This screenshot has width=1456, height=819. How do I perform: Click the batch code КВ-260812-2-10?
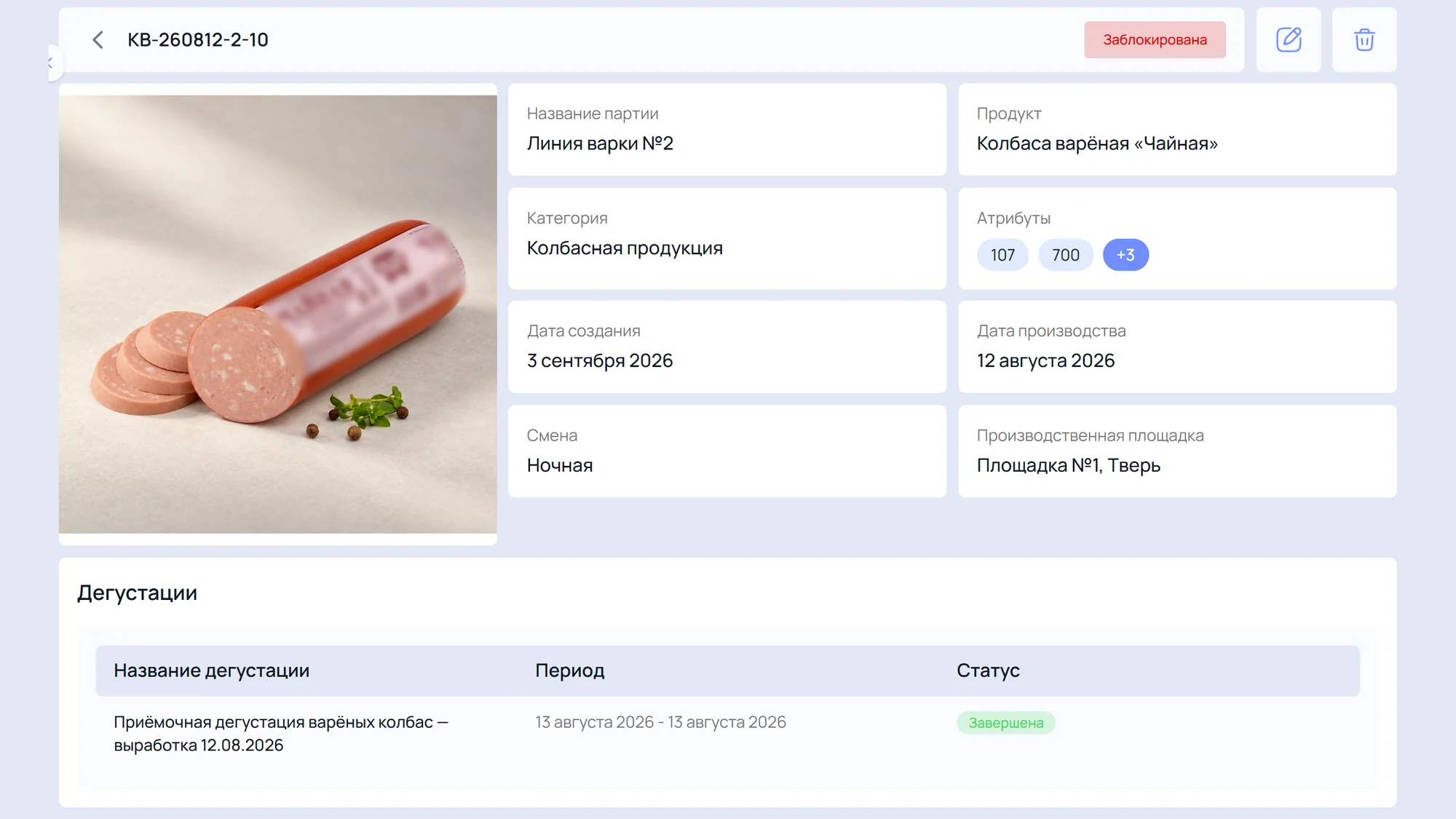click(198, 39)
